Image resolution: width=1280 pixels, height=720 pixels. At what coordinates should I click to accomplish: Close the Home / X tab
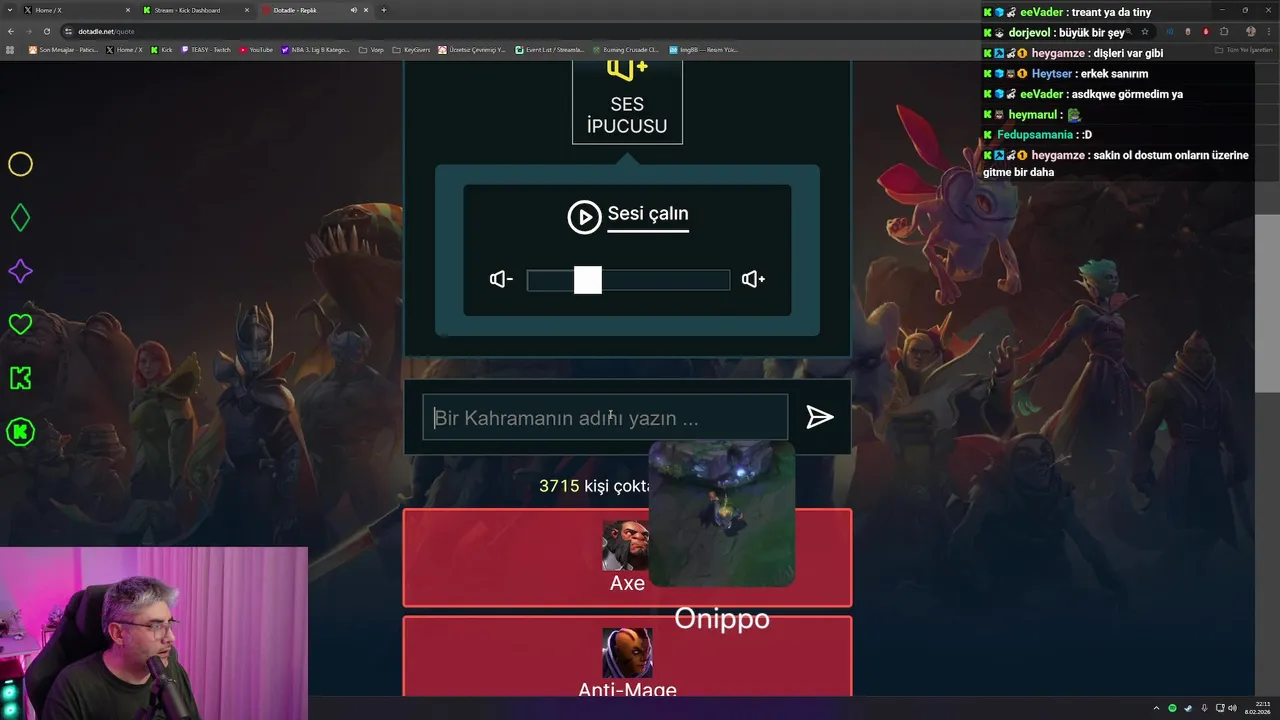tap(127, 10)
